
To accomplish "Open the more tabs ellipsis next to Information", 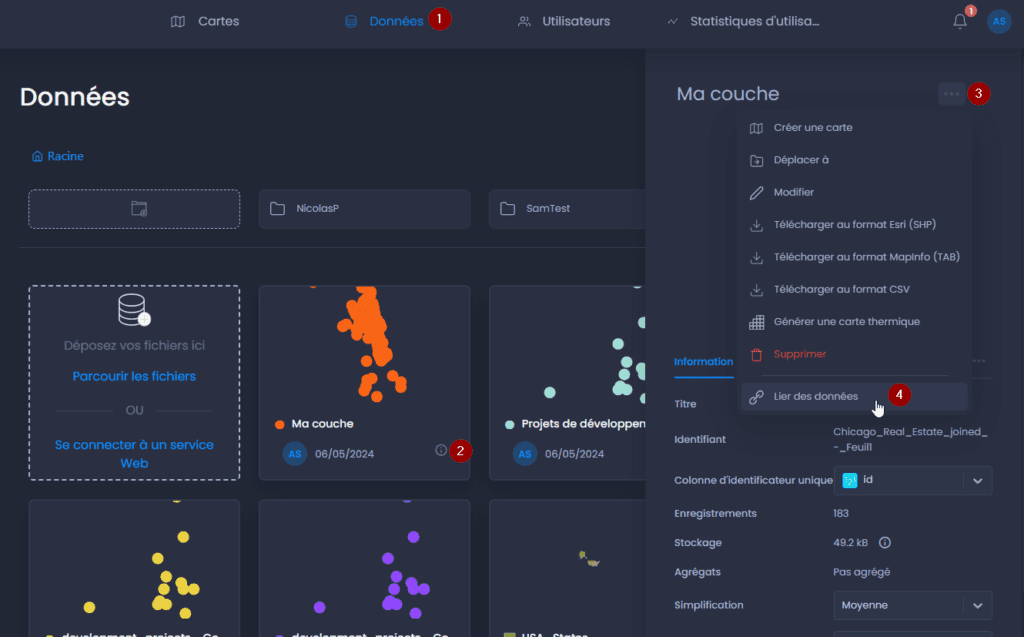I will click(979, 361).
